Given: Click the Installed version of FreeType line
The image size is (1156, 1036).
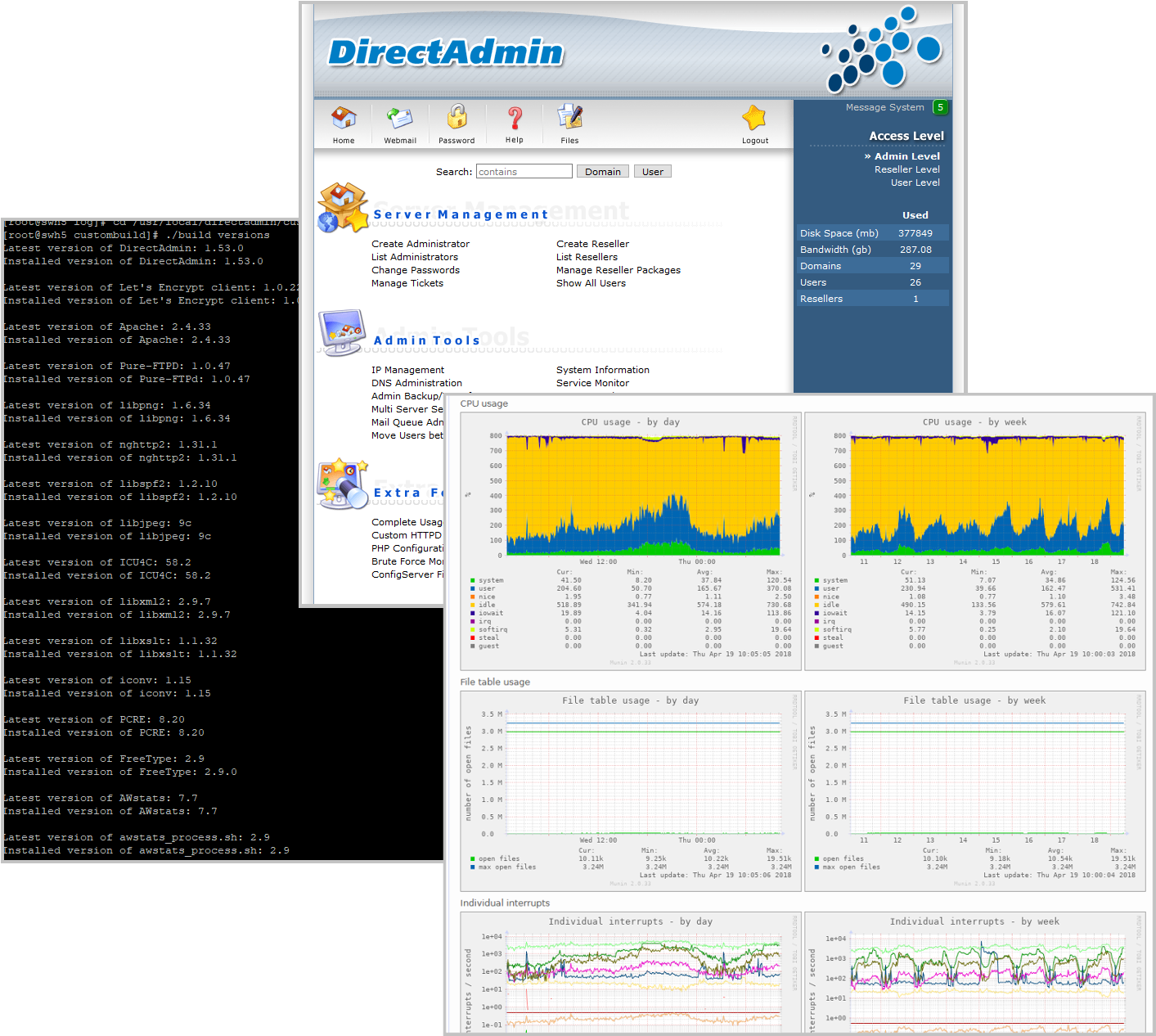Looking at the screenshot, I should (x=119, y=772).
